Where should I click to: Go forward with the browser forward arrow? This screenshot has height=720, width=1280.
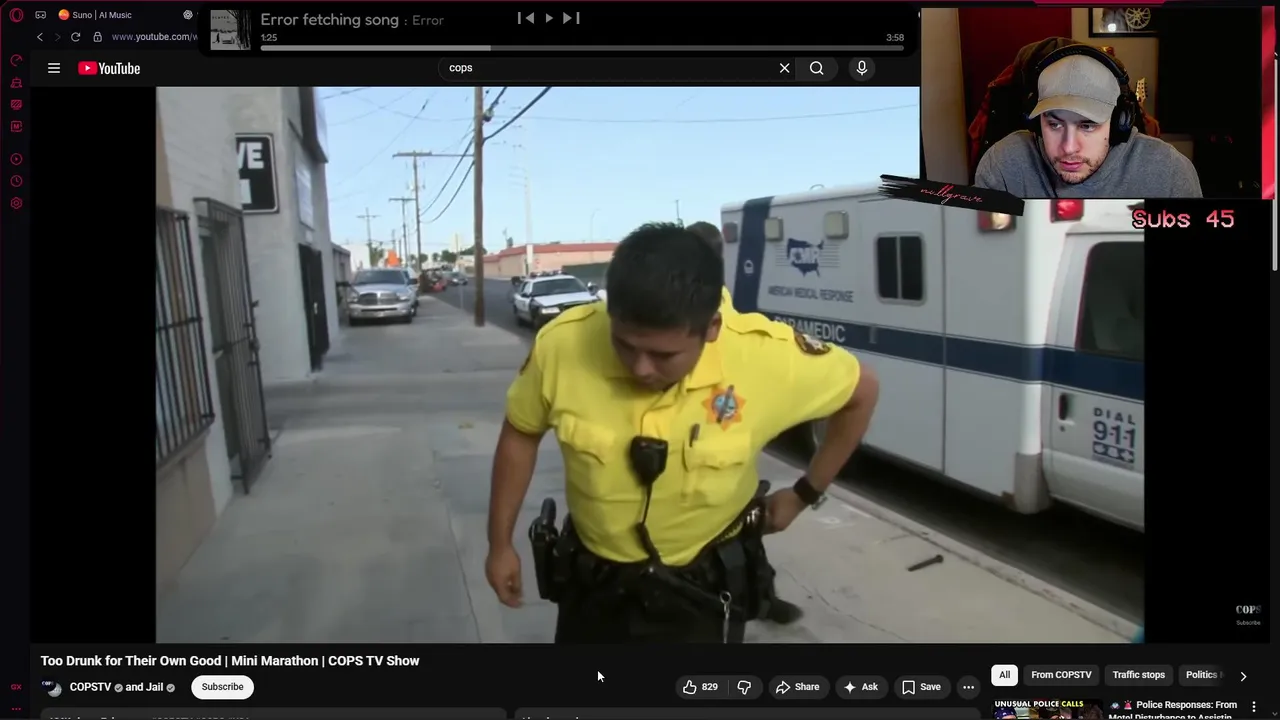coord(57,37)
